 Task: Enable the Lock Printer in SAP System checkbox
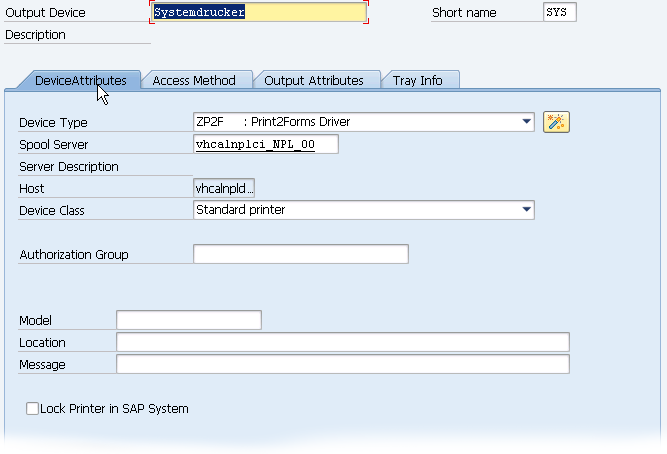coord(33,409)
